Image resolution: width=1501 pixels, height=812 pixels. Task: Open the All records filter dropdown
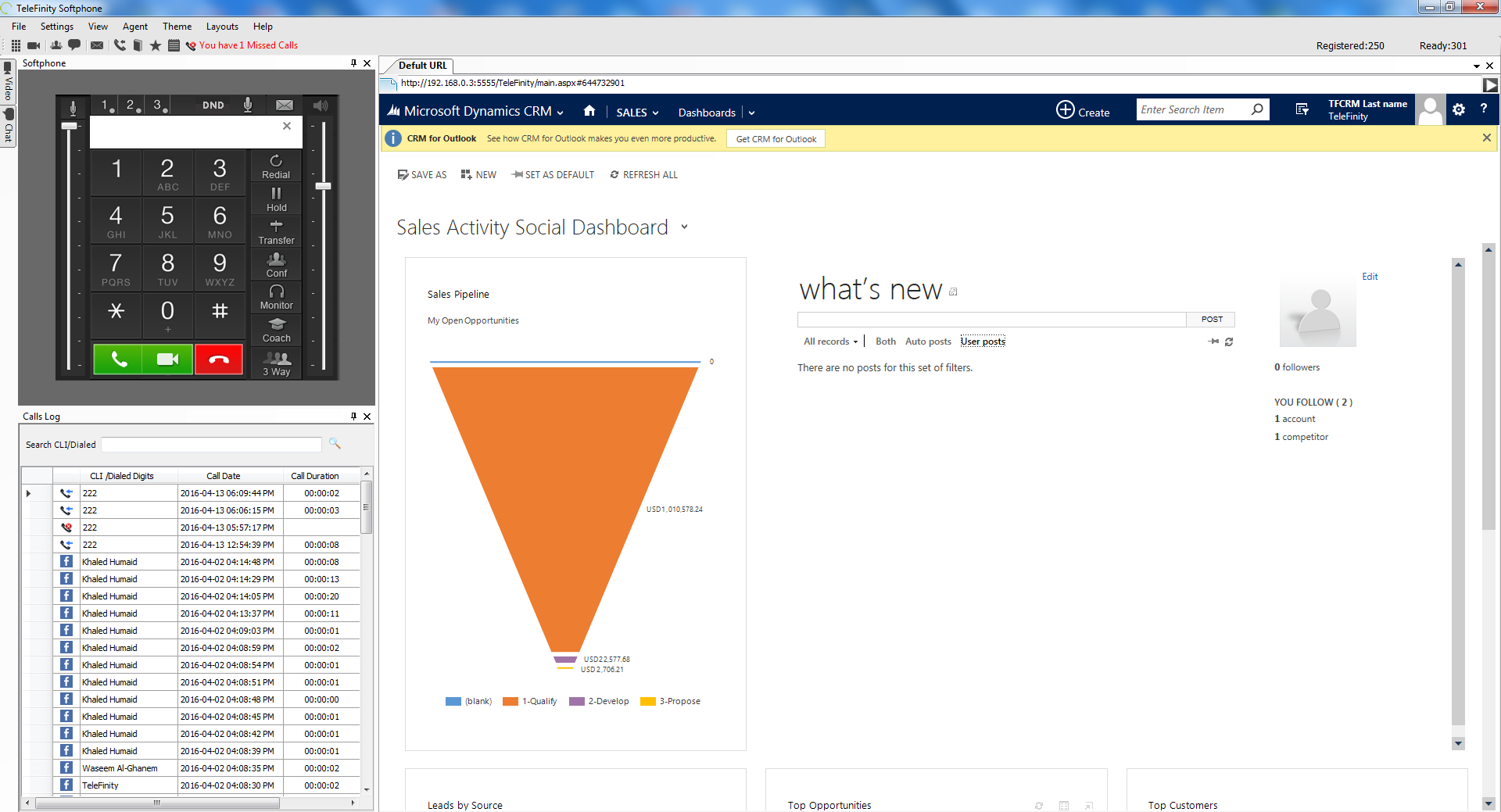coord(830,342)
